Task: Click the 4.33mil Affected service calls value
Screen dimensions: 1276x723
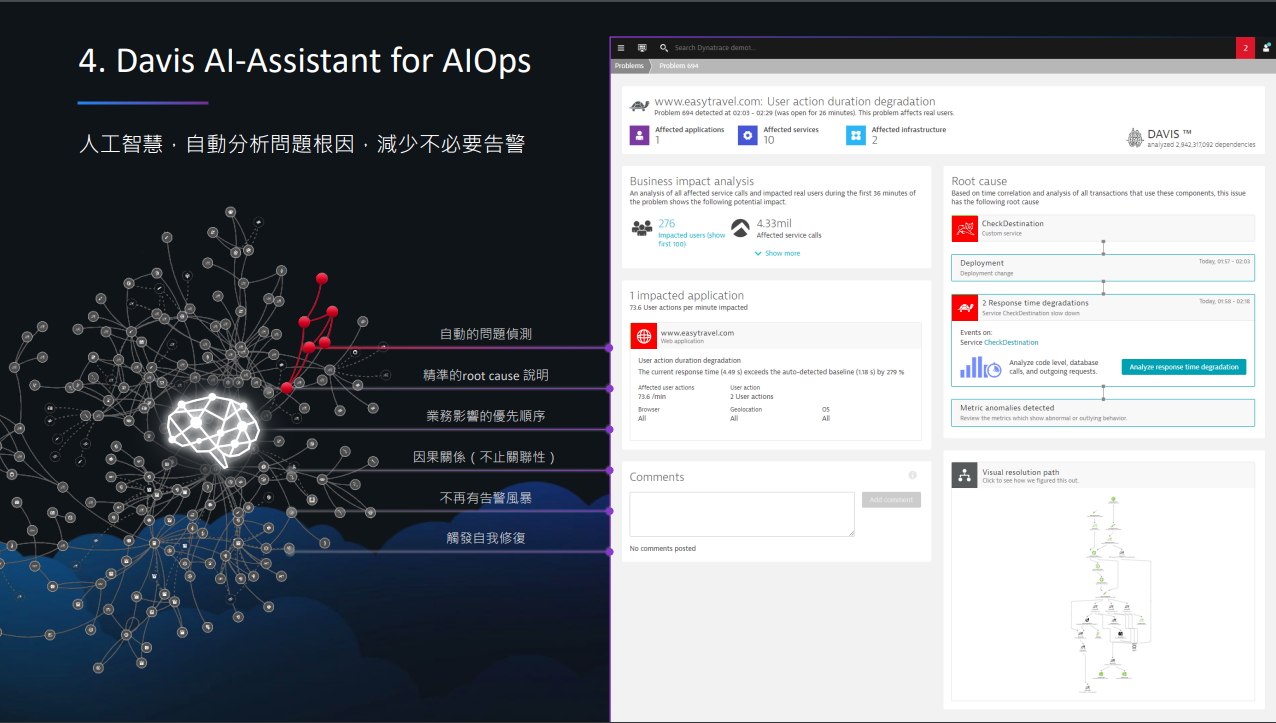Action: (774, 224)
